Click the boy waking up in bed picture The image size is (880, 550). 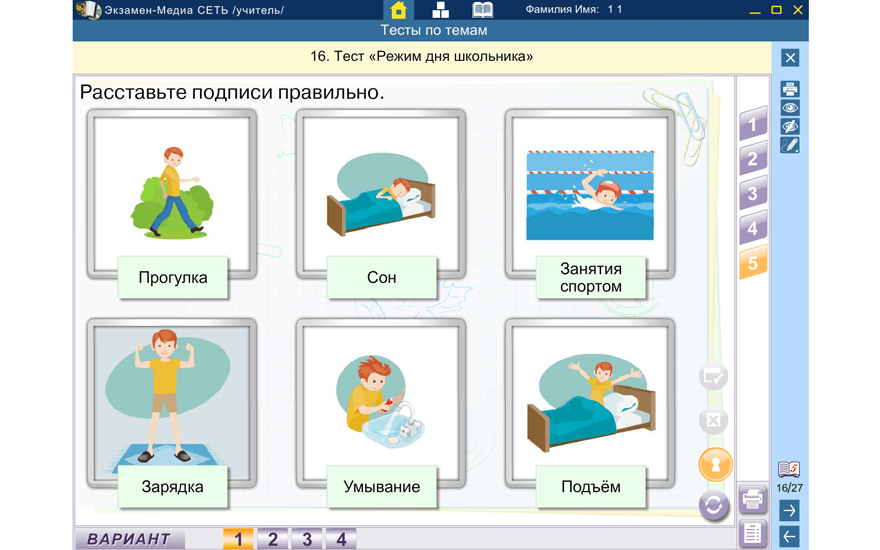click(x=591, y=402)
